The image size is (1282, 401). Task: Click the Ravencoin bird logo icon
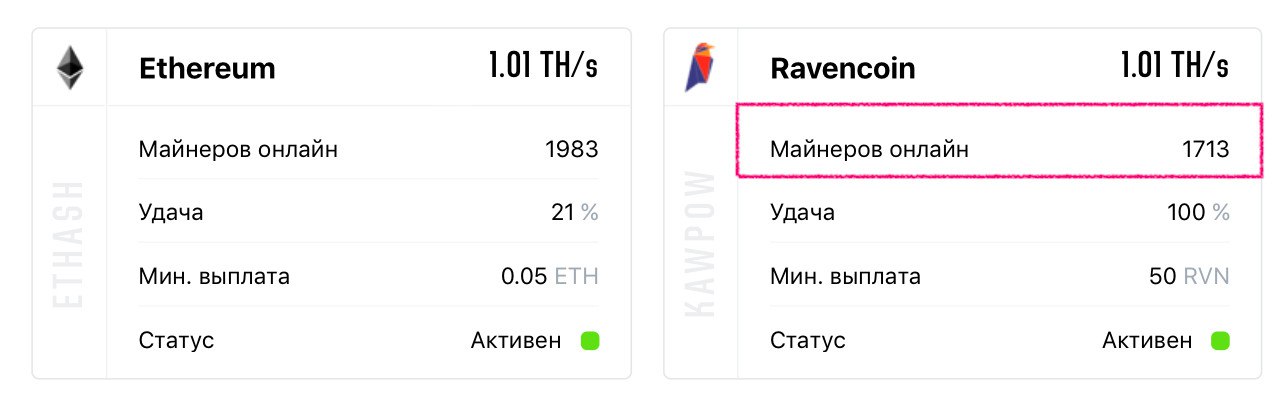pos(700,68)
